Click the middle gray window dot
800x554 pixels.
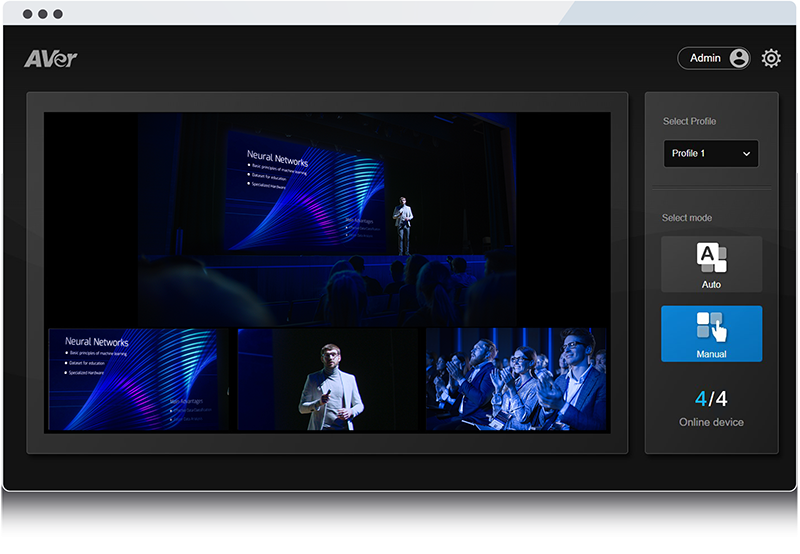click(42, 14)
